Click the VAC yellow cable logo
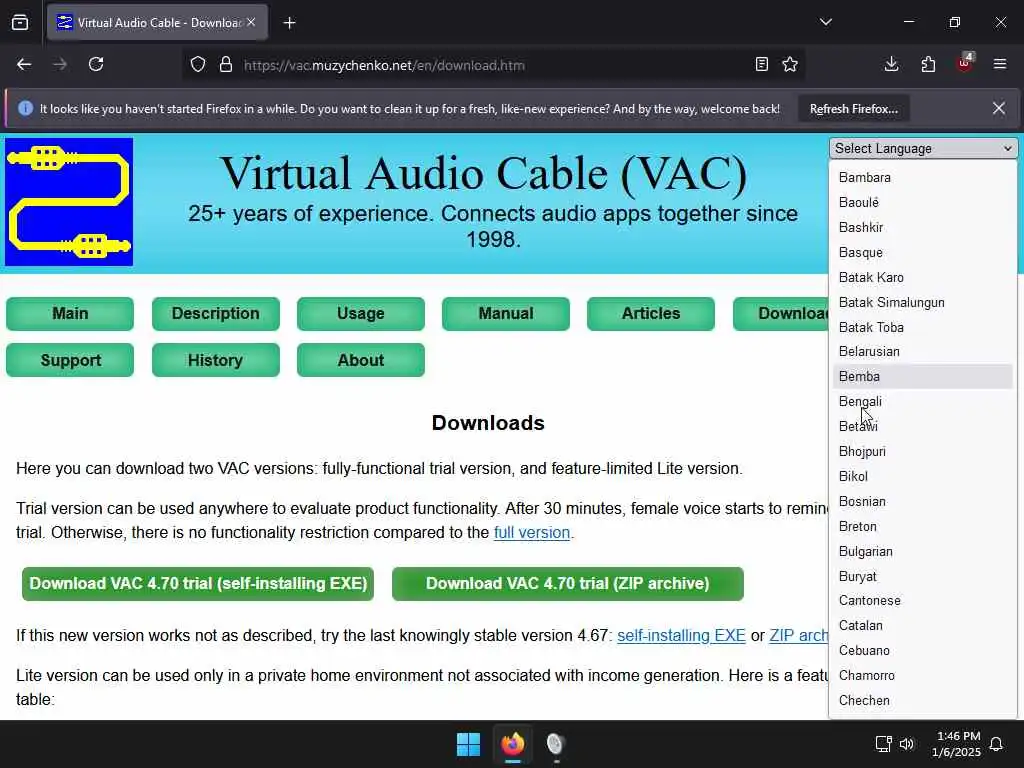1024x768 pixels. pyautogui.click(x=69, y=202)
